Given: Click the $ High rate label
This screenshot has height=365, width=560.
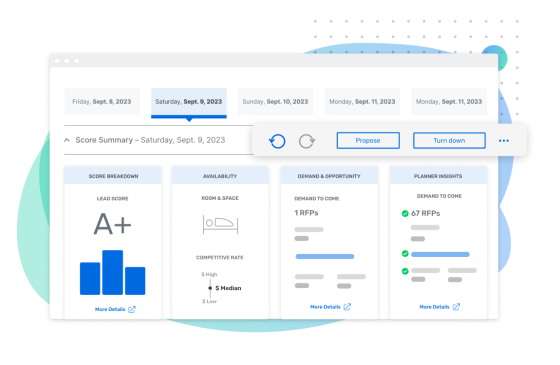Looking at the screenshot, I should tap(209, 274).
